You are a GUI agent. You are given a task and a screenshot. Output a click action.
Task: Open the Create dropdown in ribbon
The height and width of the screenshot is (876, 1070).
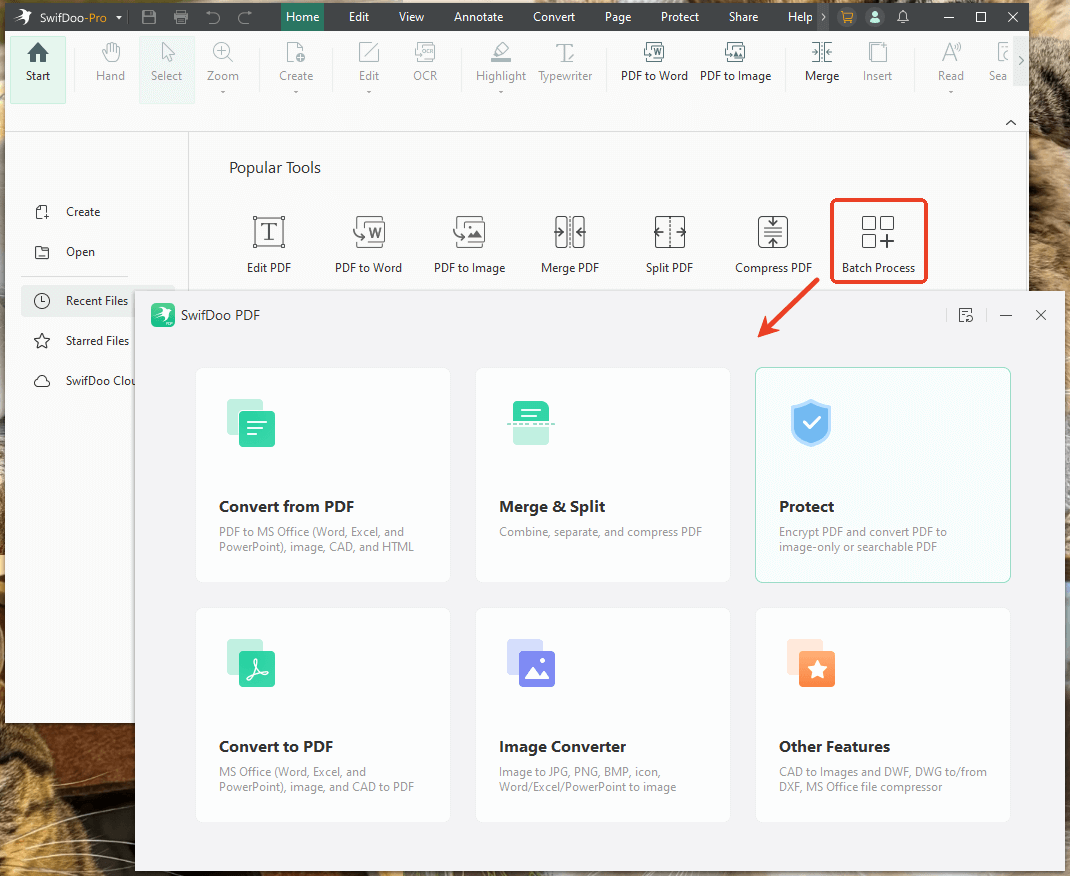pos(296,92)
